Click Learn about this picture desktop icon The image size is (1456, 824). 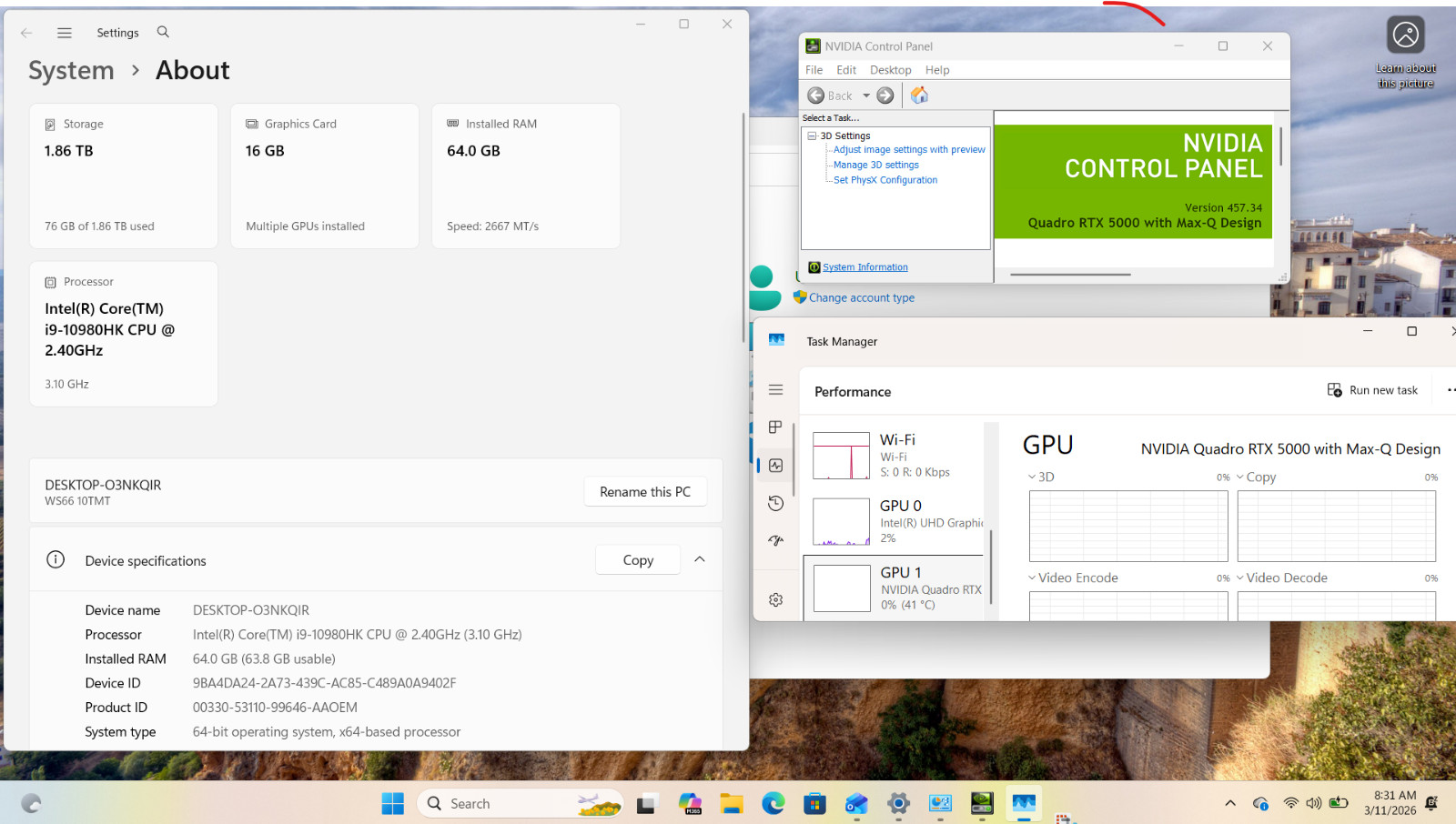[x=1406, y=53]
